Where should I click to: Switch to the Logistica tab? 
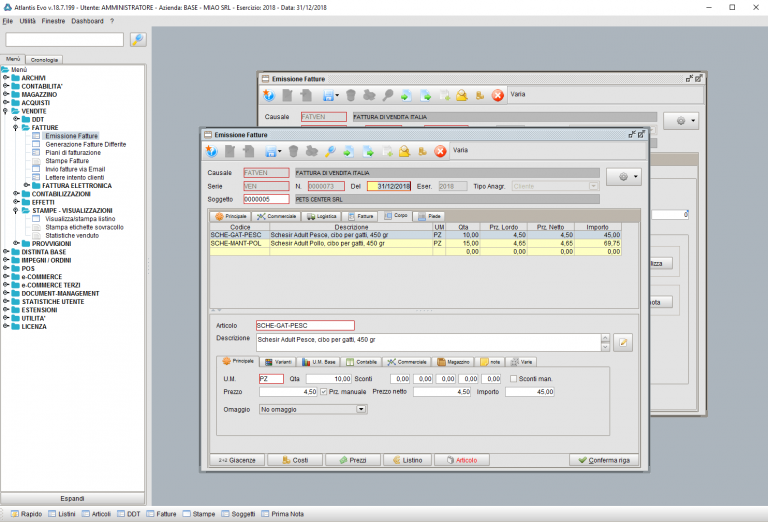tap(322, 216)
